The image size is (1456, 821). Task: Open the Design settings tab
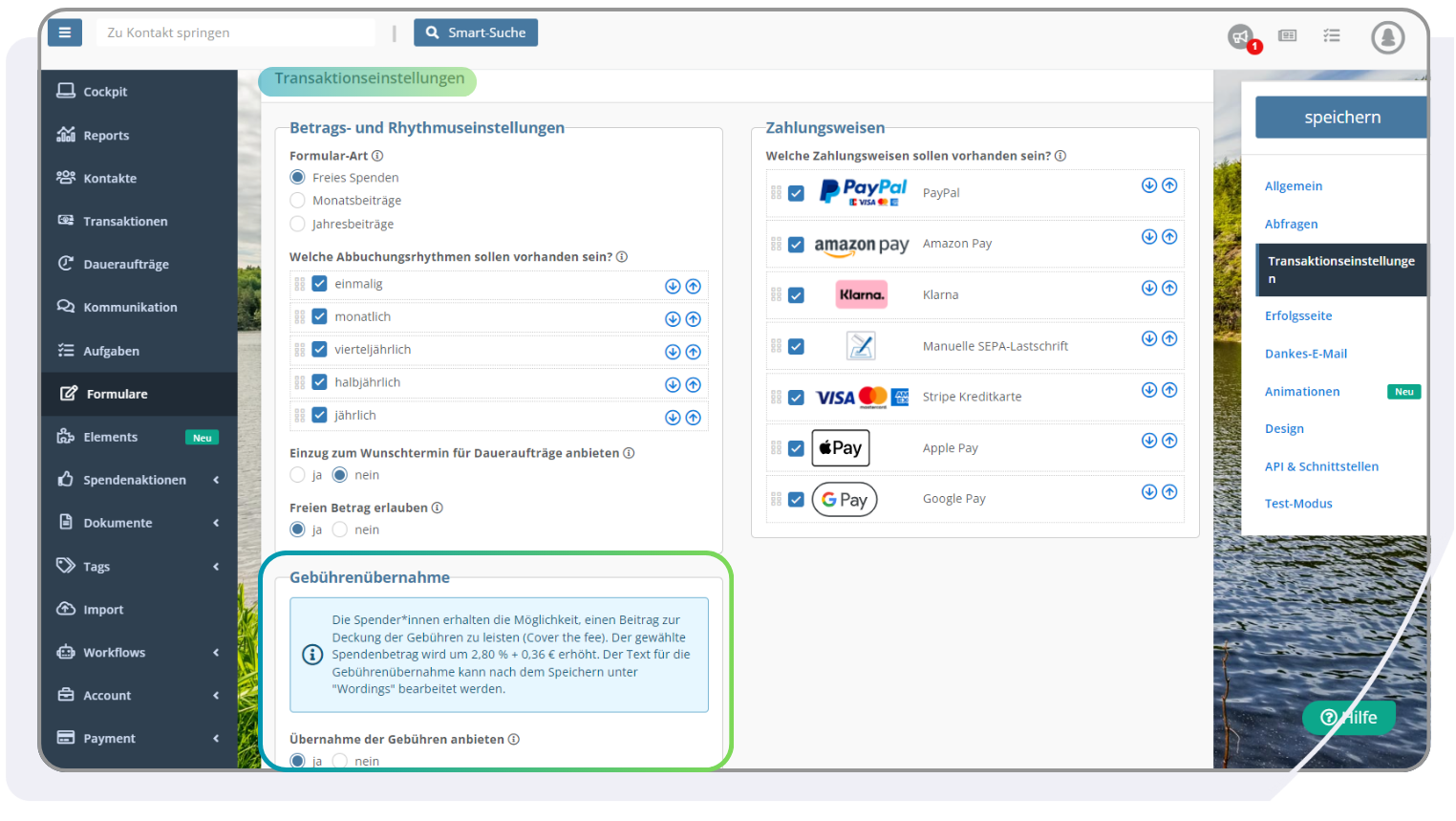[x=1284, y=428]
